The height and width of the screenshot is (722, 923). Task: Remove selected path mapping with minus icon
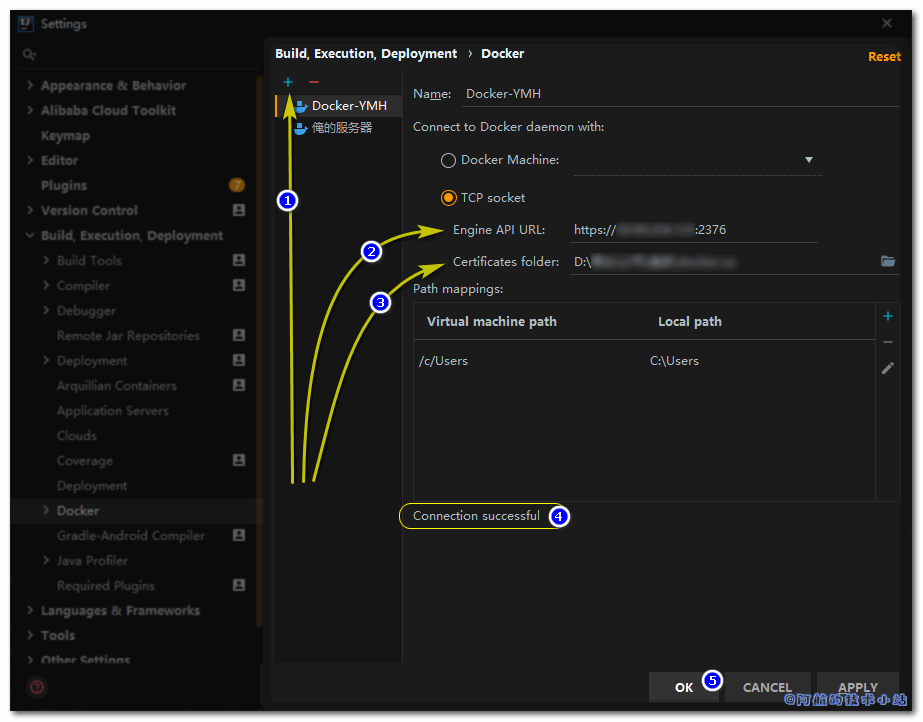888,342
